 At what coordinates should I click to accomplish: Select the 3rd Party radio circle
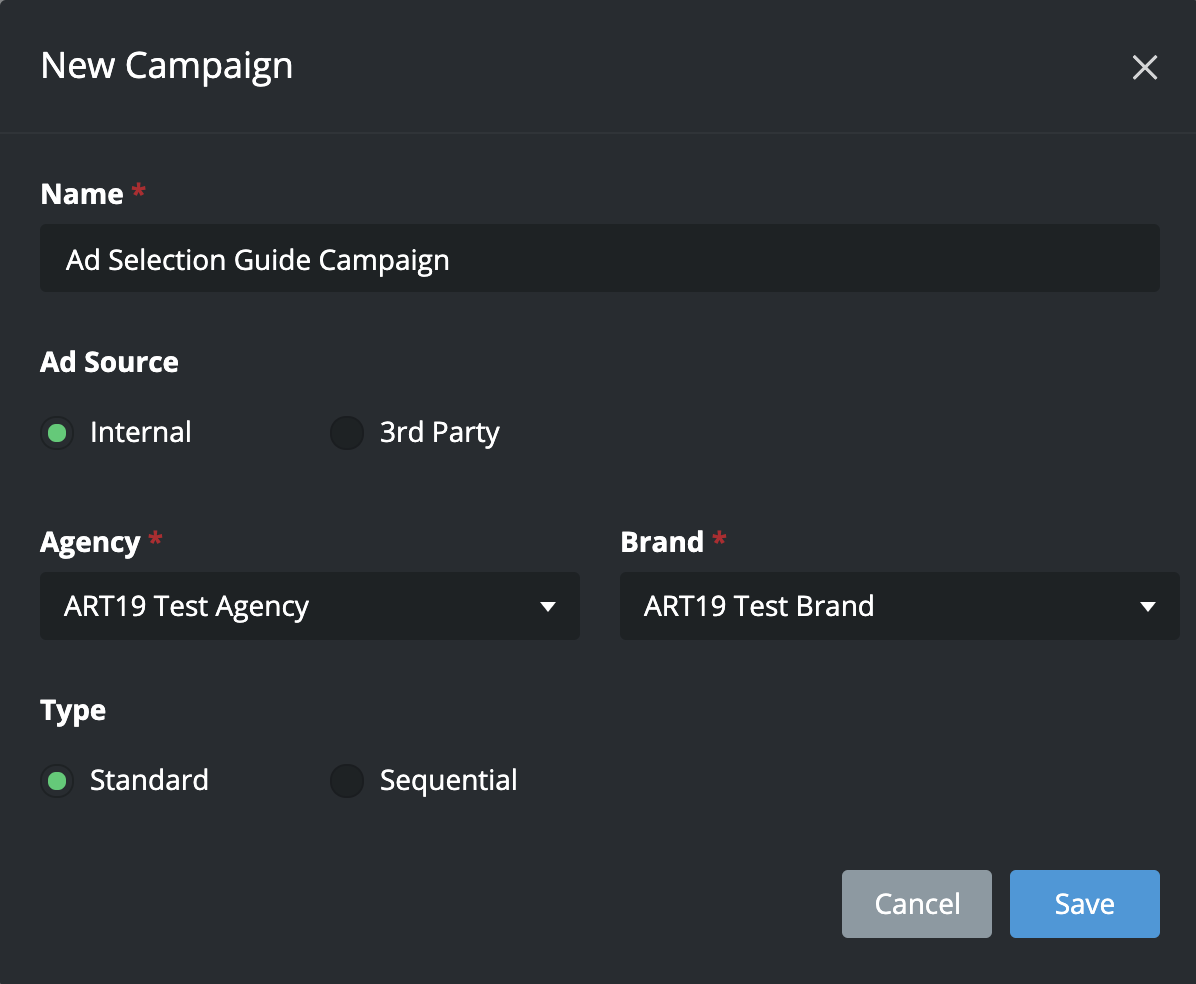click(x=347, y=433)
